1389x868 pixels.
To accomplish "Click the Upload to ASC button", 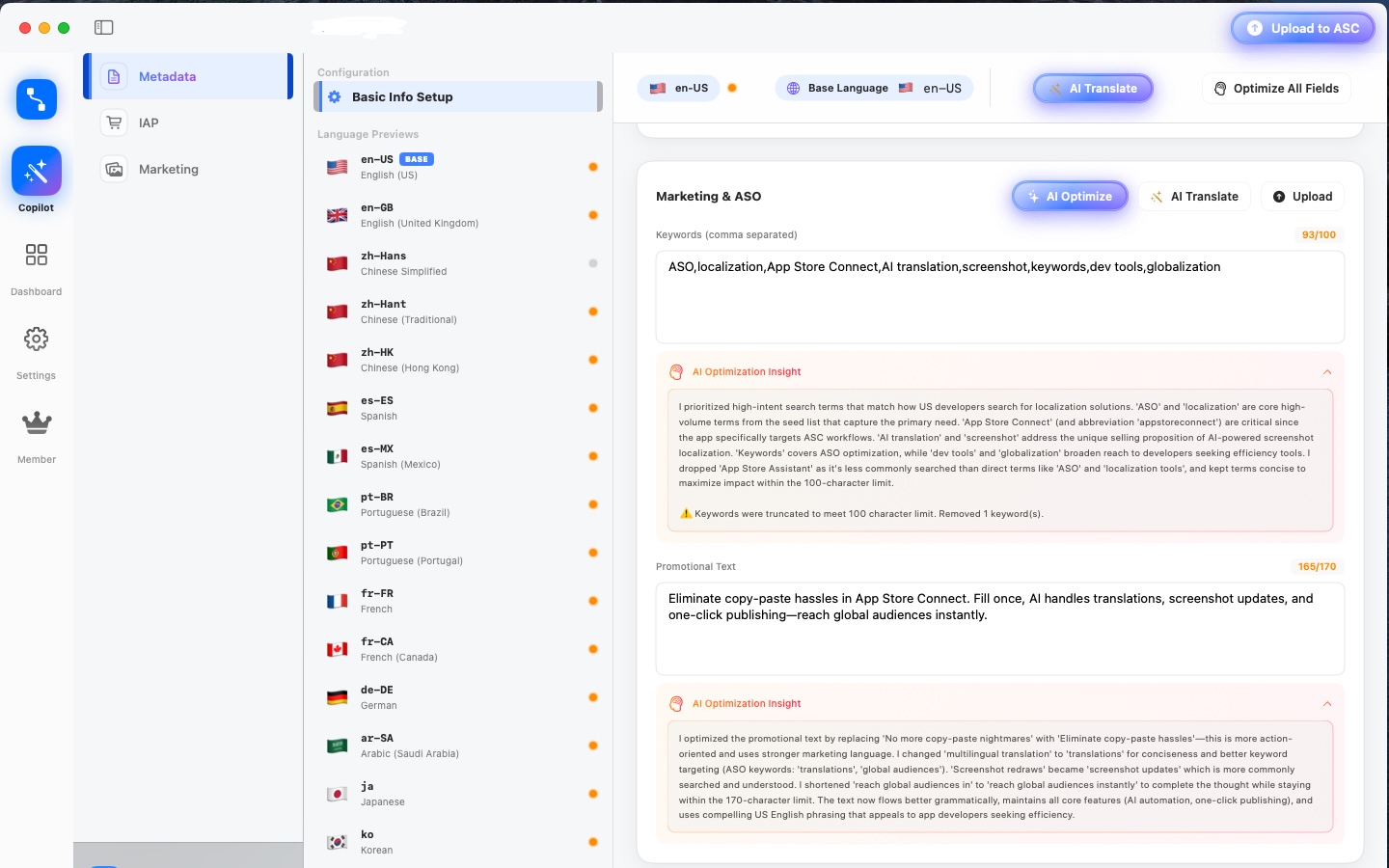I will click(x=1302, y=28).
